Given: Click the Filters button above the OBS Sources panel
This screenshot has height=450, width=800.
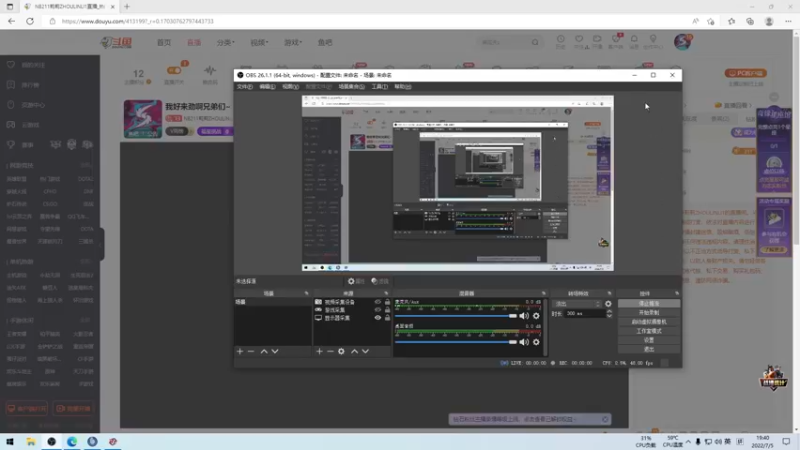Looking at the screenshot, I should click(380, 281).
